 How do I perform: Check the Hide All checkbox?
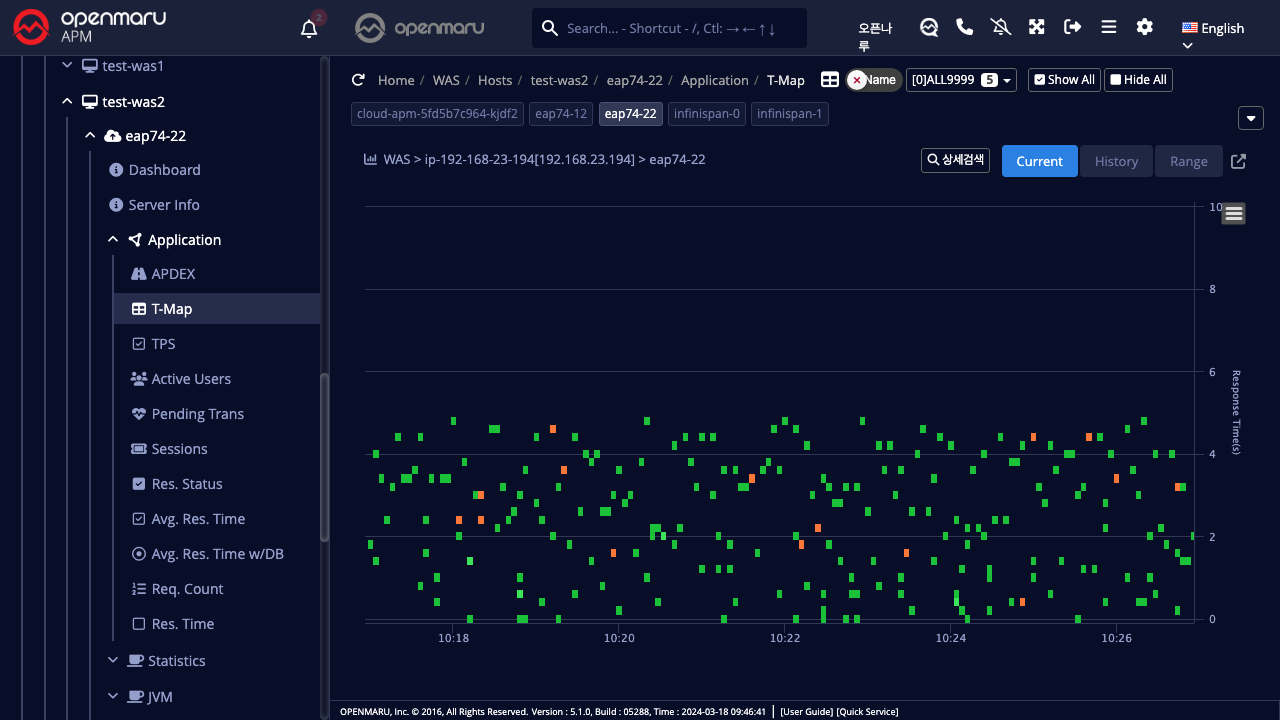1138,80
